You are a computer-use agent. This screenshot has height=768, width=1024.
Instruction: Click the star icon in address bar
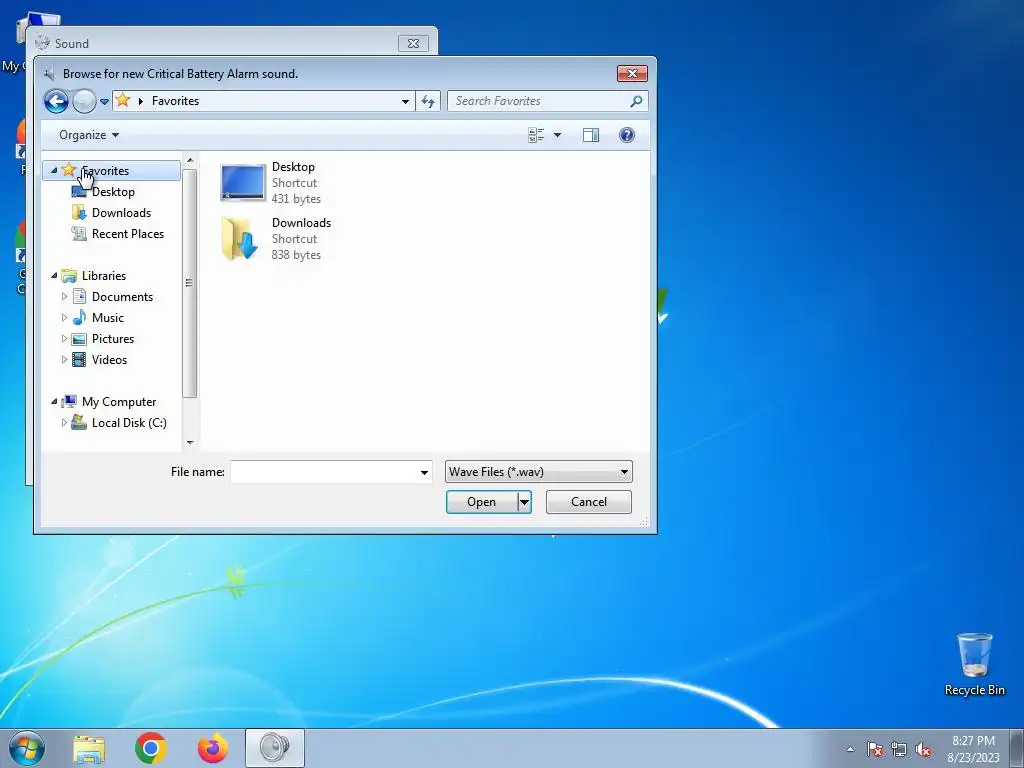[x=123, y=101]
